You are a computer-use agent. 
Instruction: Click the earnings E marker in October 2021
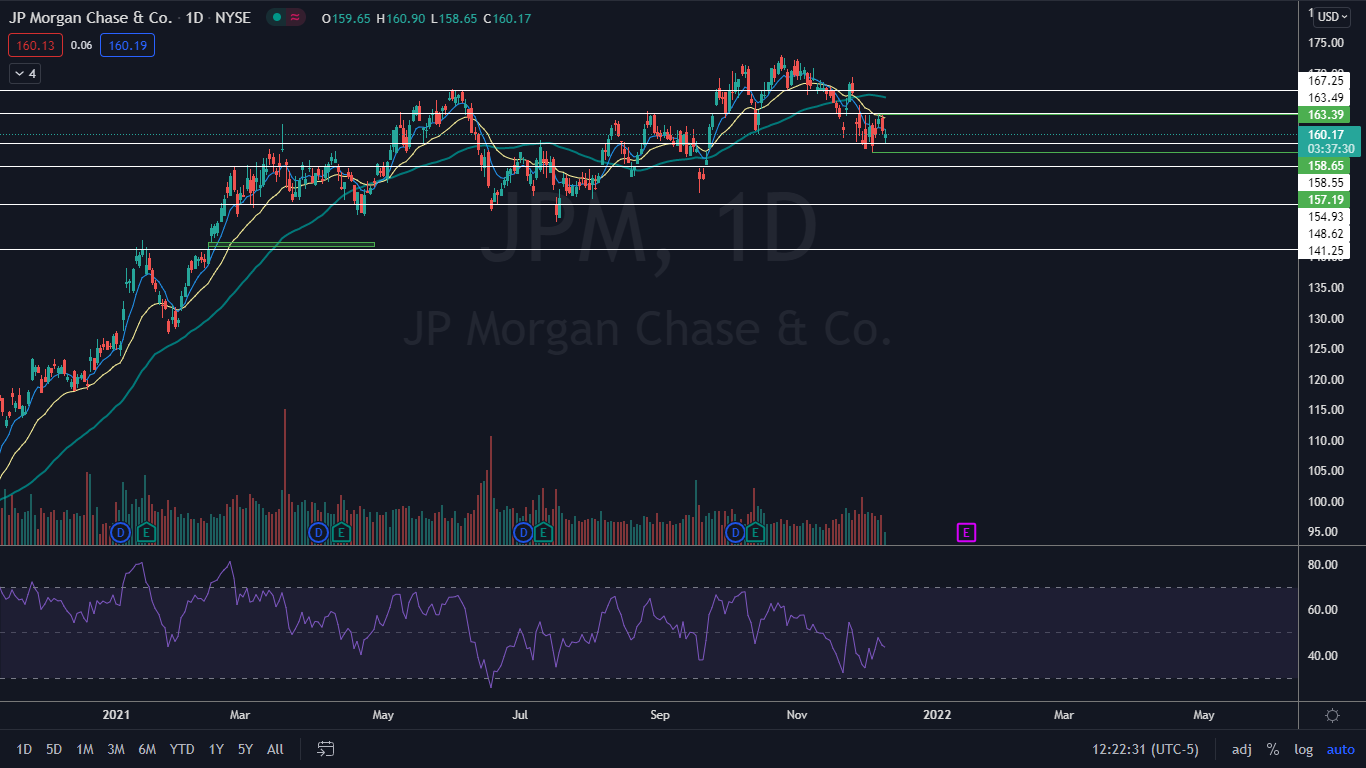(756, 532)
